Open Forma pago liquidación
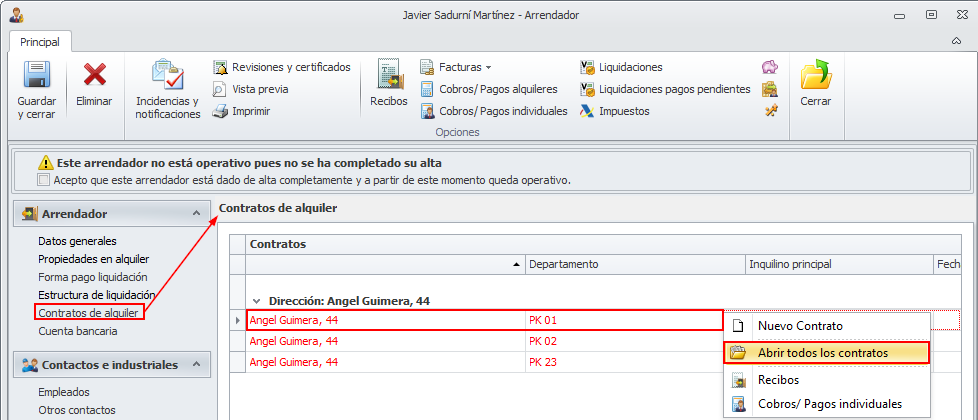 [93, 277]
